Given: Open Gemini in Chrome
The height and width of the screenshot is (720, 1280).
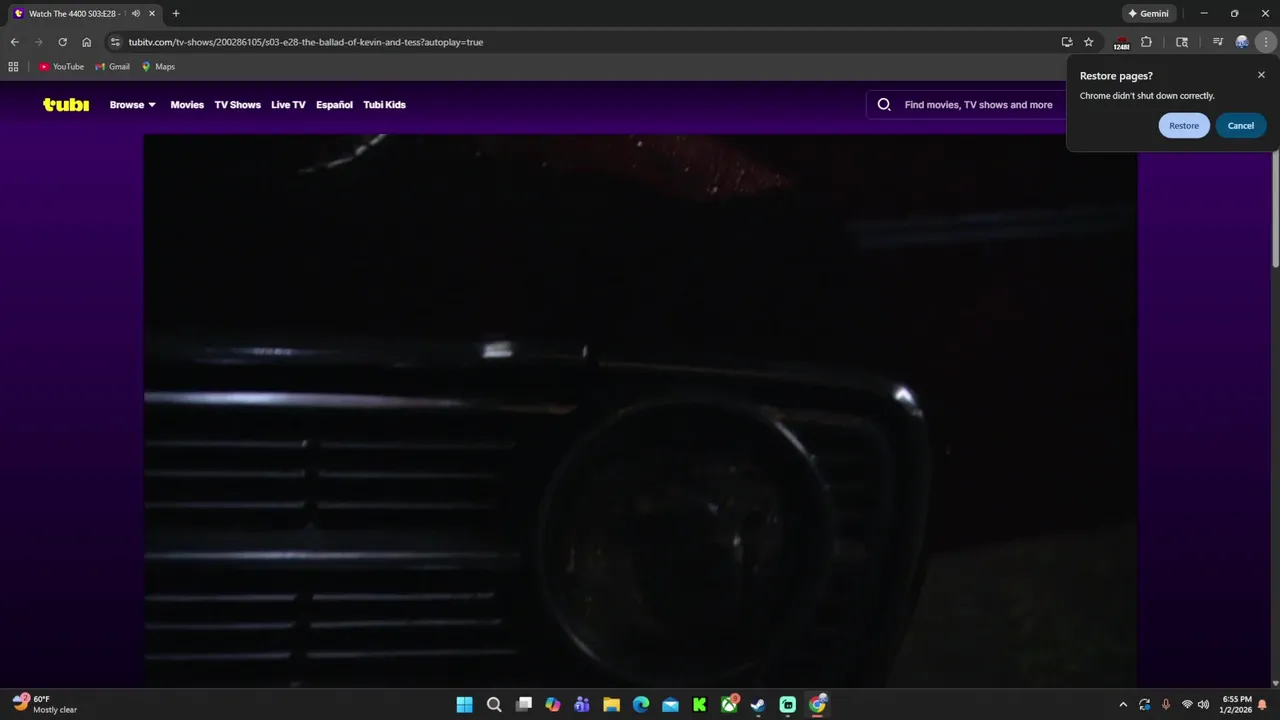Looking at the screenshot, I should pyautogui.click(x=1148, y=14).
